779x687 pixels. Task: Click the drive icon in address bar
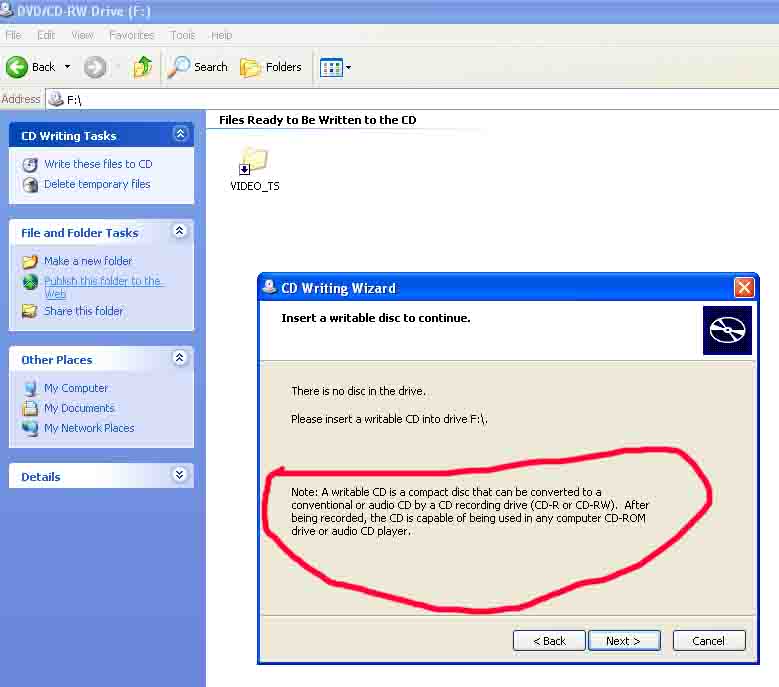coord(56,99)
